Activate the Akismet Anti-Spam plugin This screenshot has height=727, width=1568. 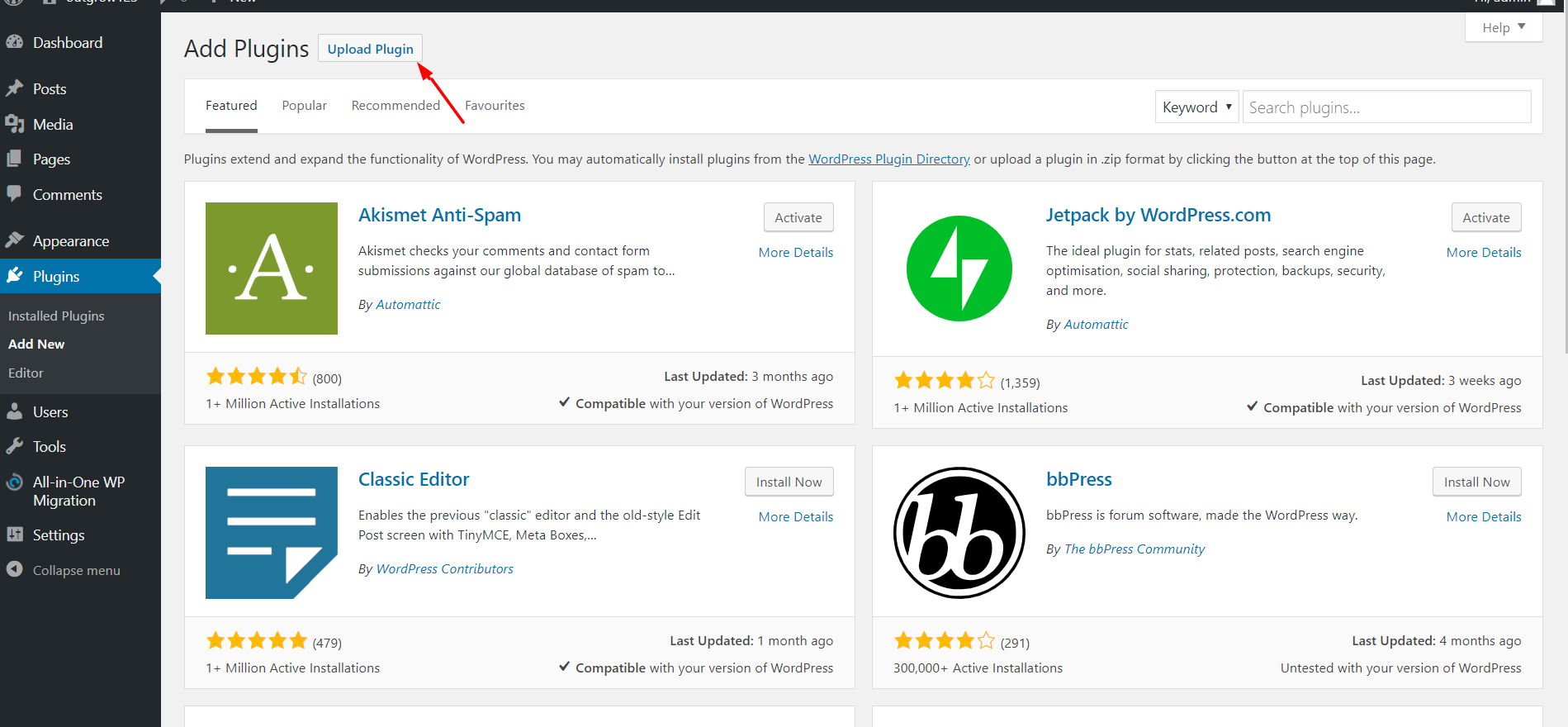coord(798,217)
